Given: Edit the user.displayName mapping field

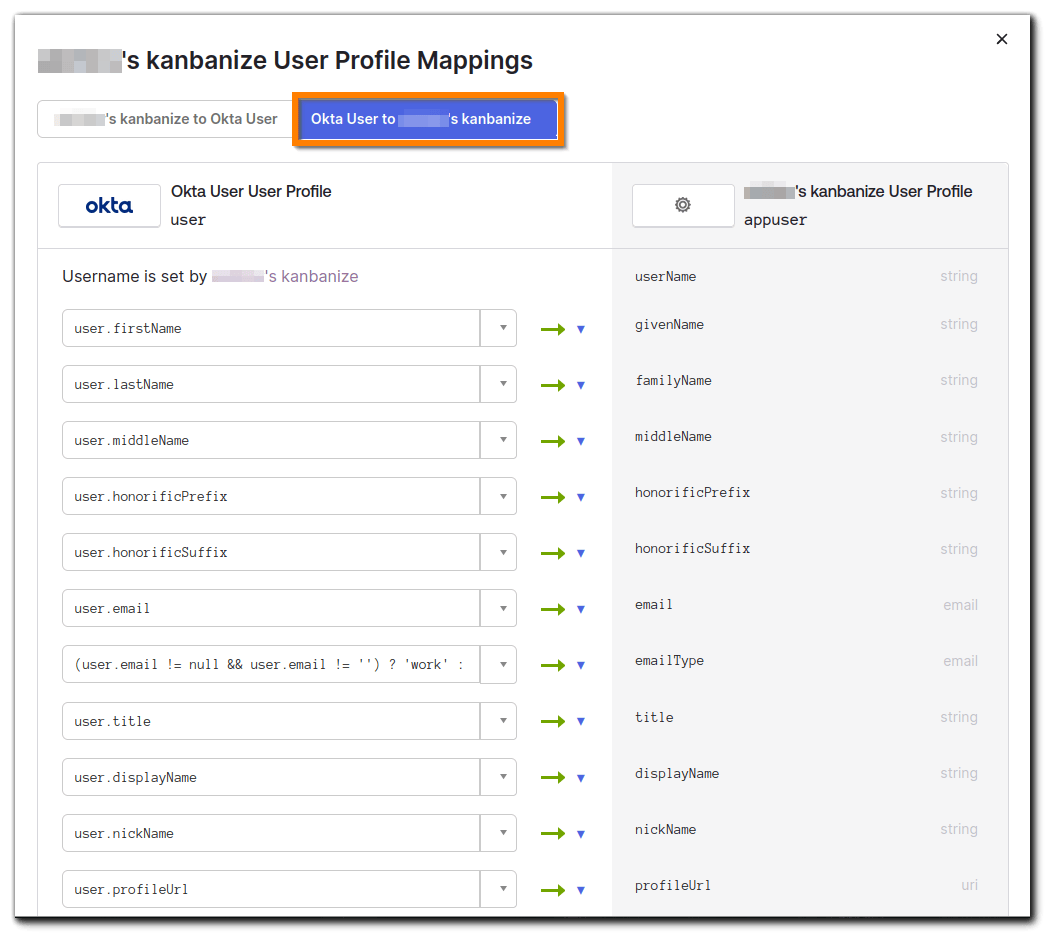Looking at the screenshot, I should coord(271,777).
